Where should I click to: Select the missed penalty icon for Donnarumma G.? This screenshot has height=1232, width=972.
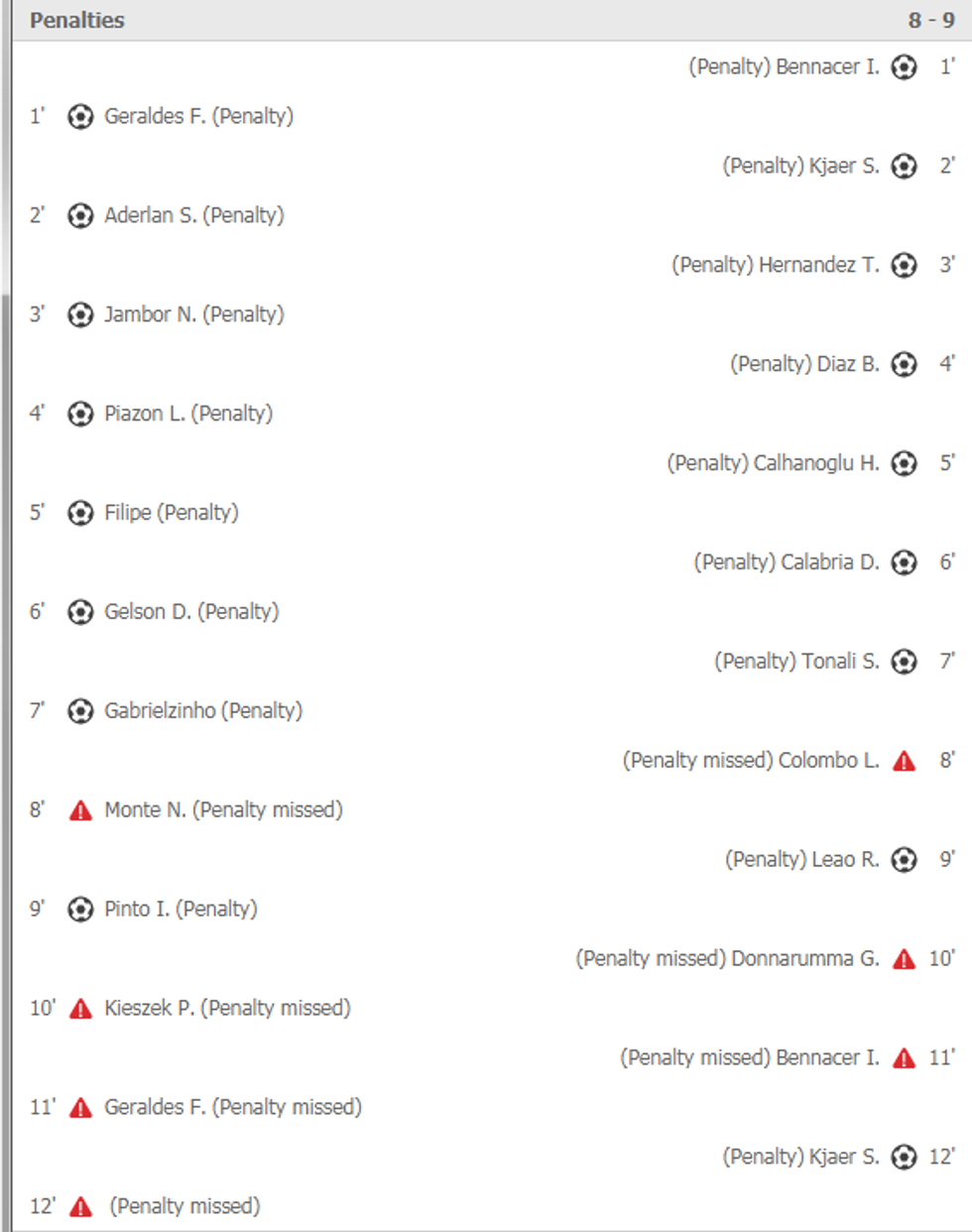(x=903, y=958)
